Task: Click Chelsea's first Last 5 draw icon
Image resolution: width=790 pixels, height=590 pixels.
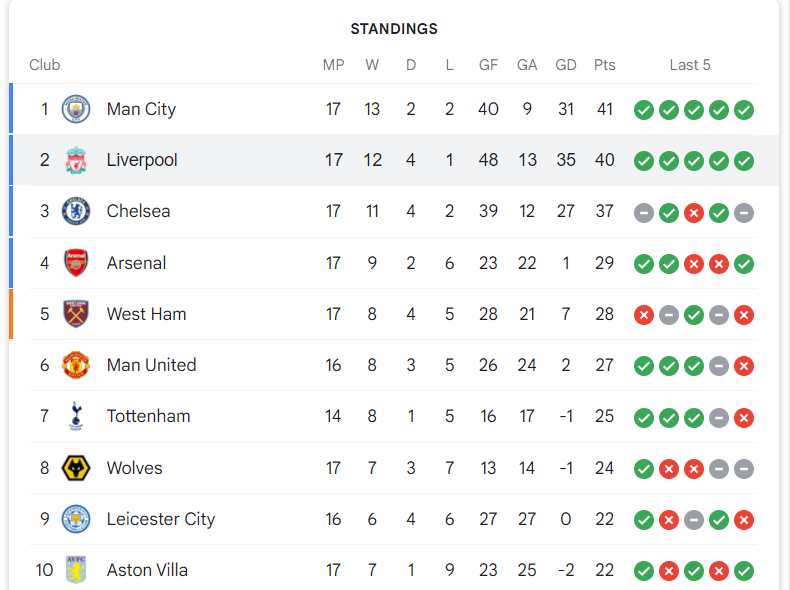Action: pyautogui.click(x=644, y=212)
